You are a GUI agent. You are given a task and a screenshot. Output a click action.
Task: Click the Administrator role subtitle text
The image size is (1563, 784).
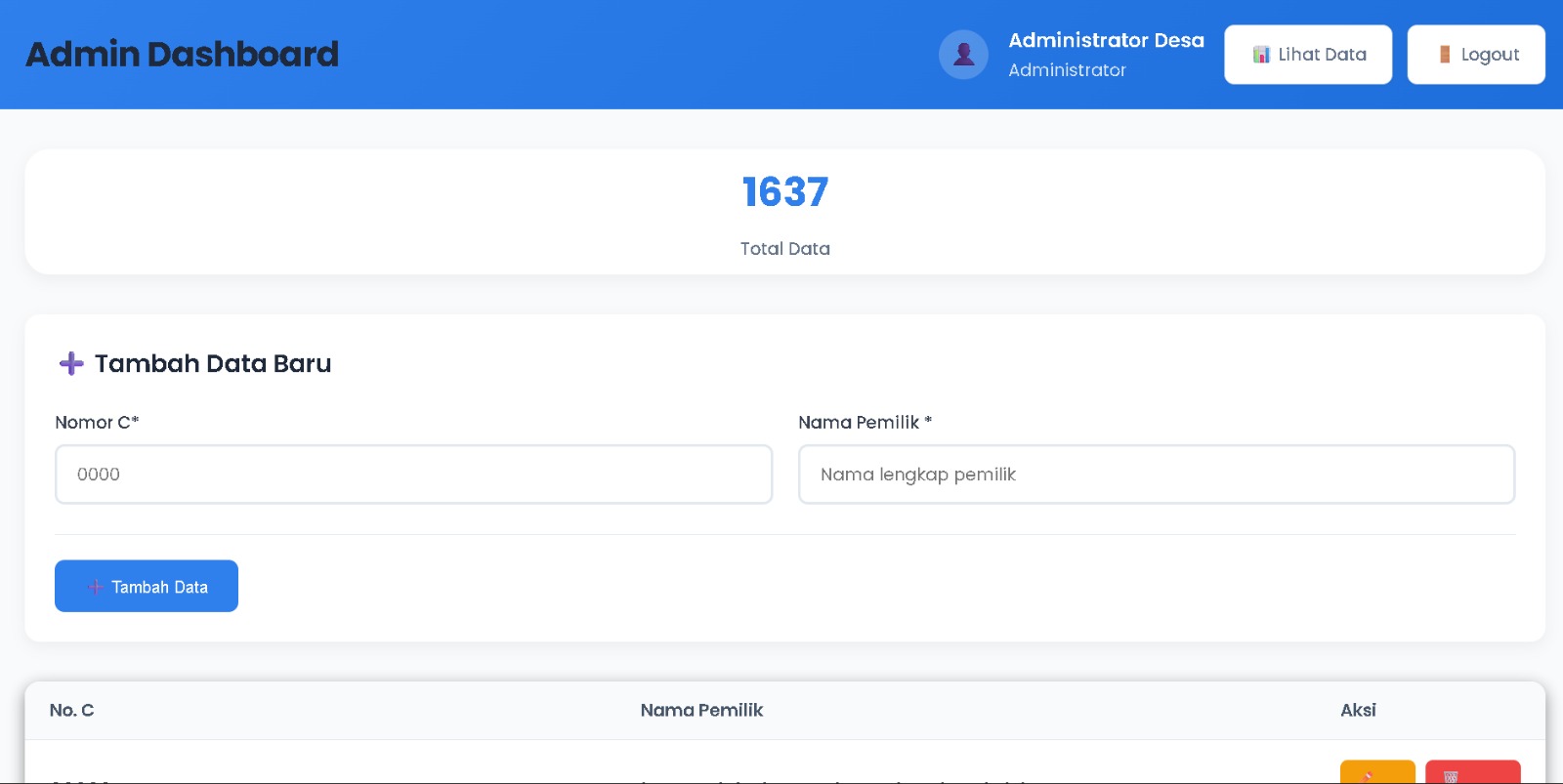1067,70
